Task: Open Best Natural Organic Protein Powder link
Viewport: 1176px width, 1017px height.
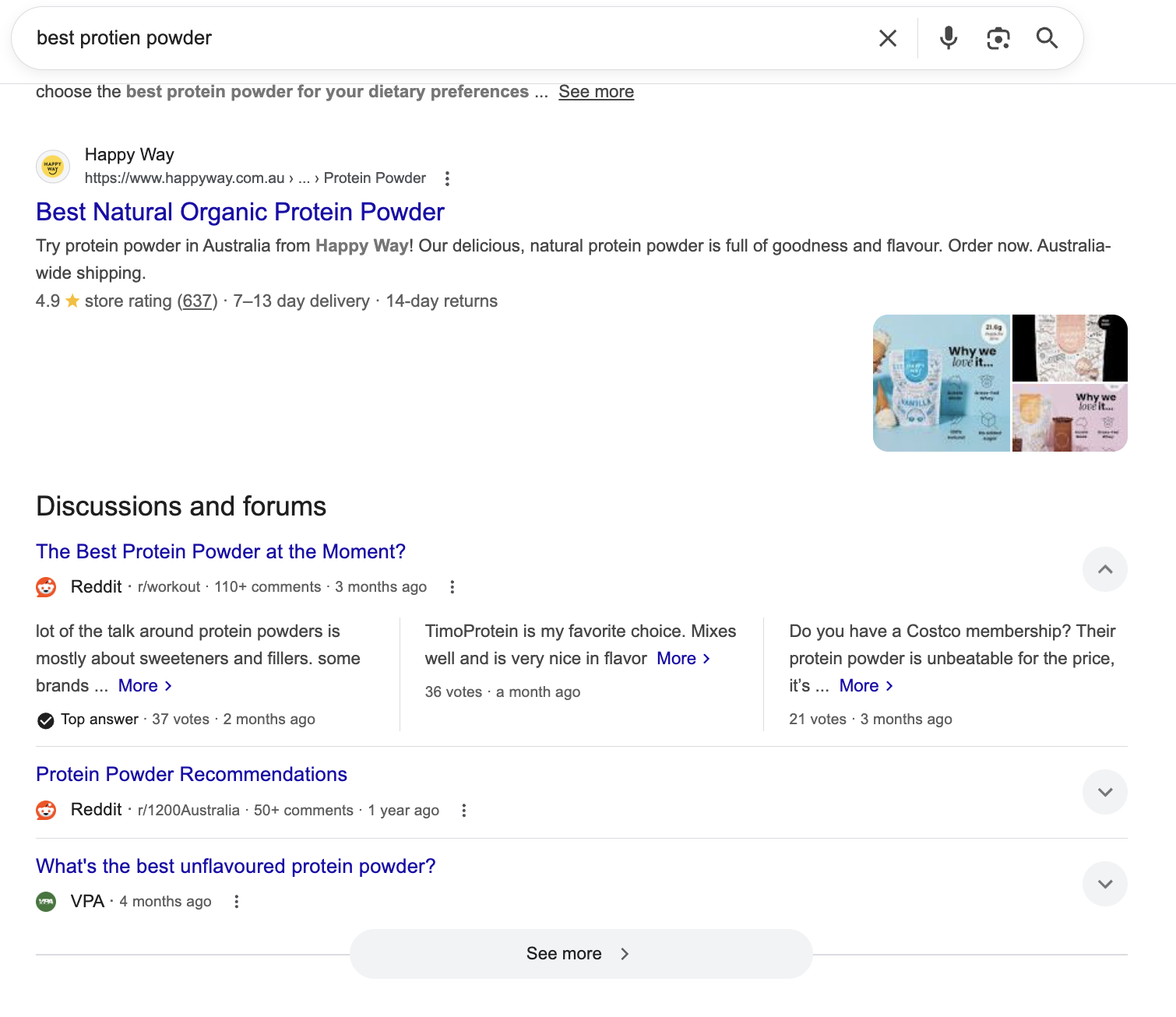Action: click(240, 212)
